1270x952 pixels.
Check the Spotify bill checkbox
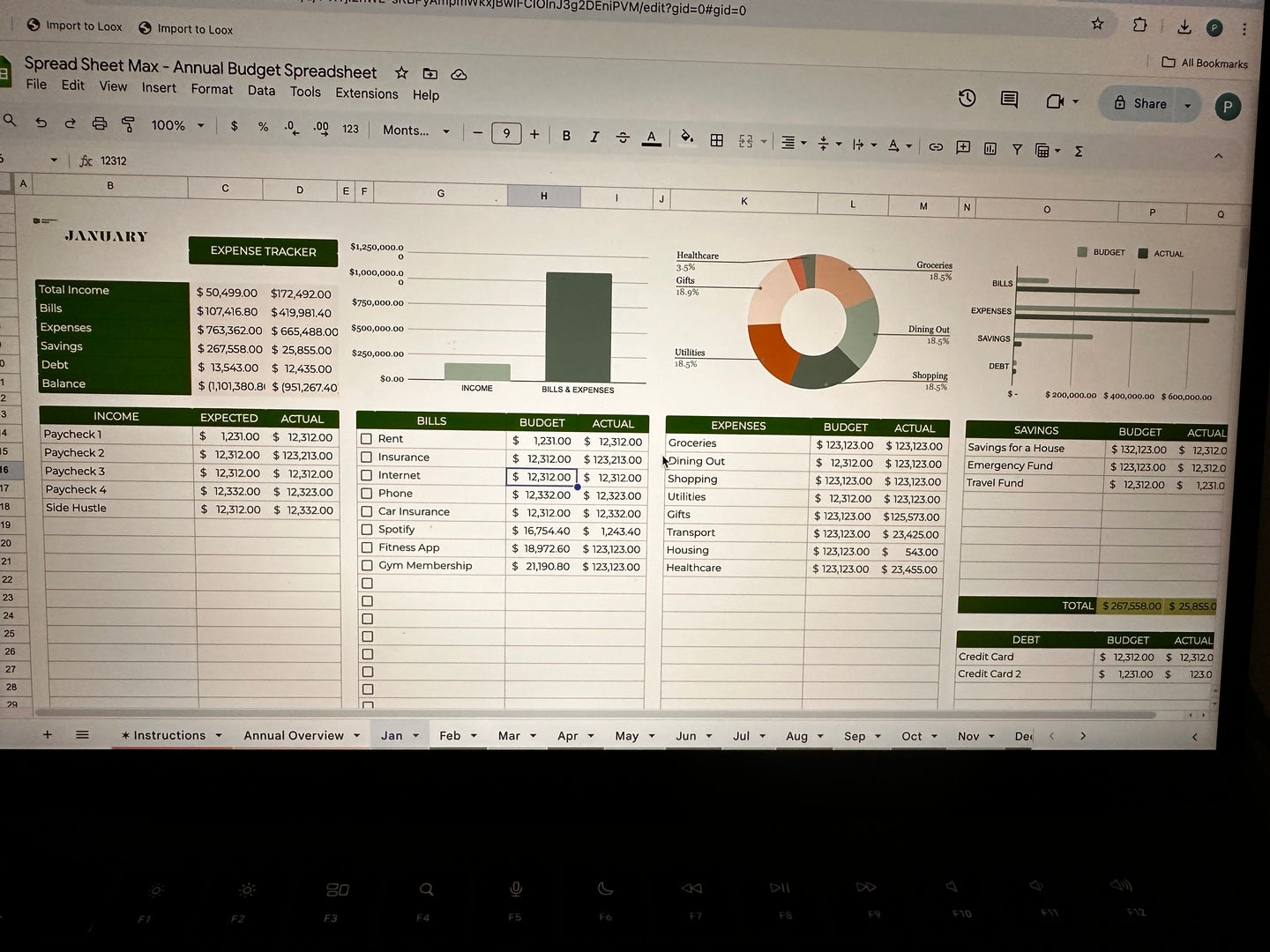point(366,530)
